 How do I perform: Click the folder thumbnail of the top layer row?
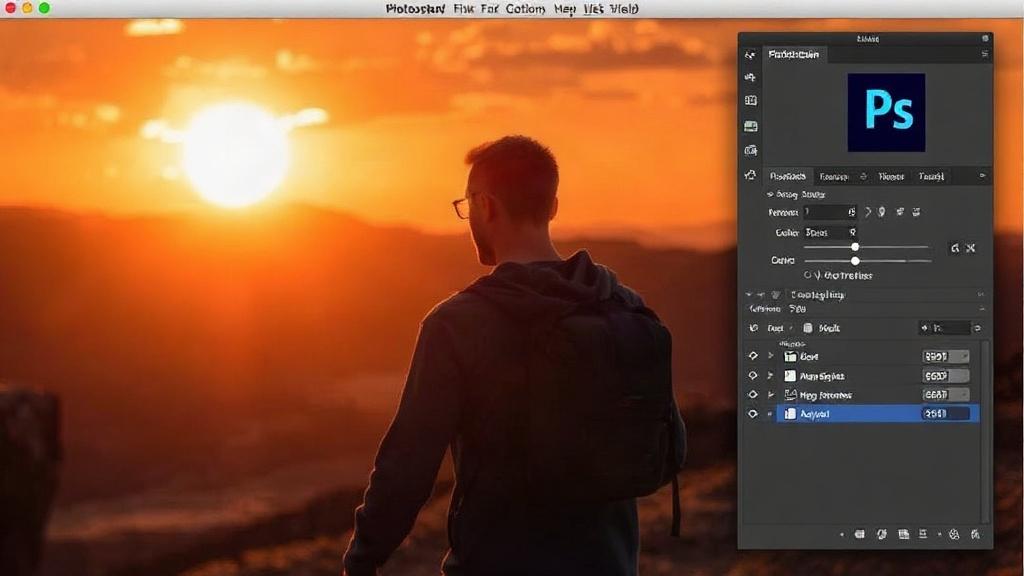tap(790, 357)
